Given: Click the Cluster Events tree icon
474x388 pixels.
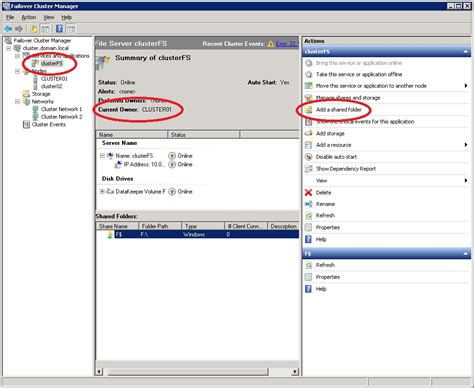Looking at the screenshot, I should pos(26,124).
